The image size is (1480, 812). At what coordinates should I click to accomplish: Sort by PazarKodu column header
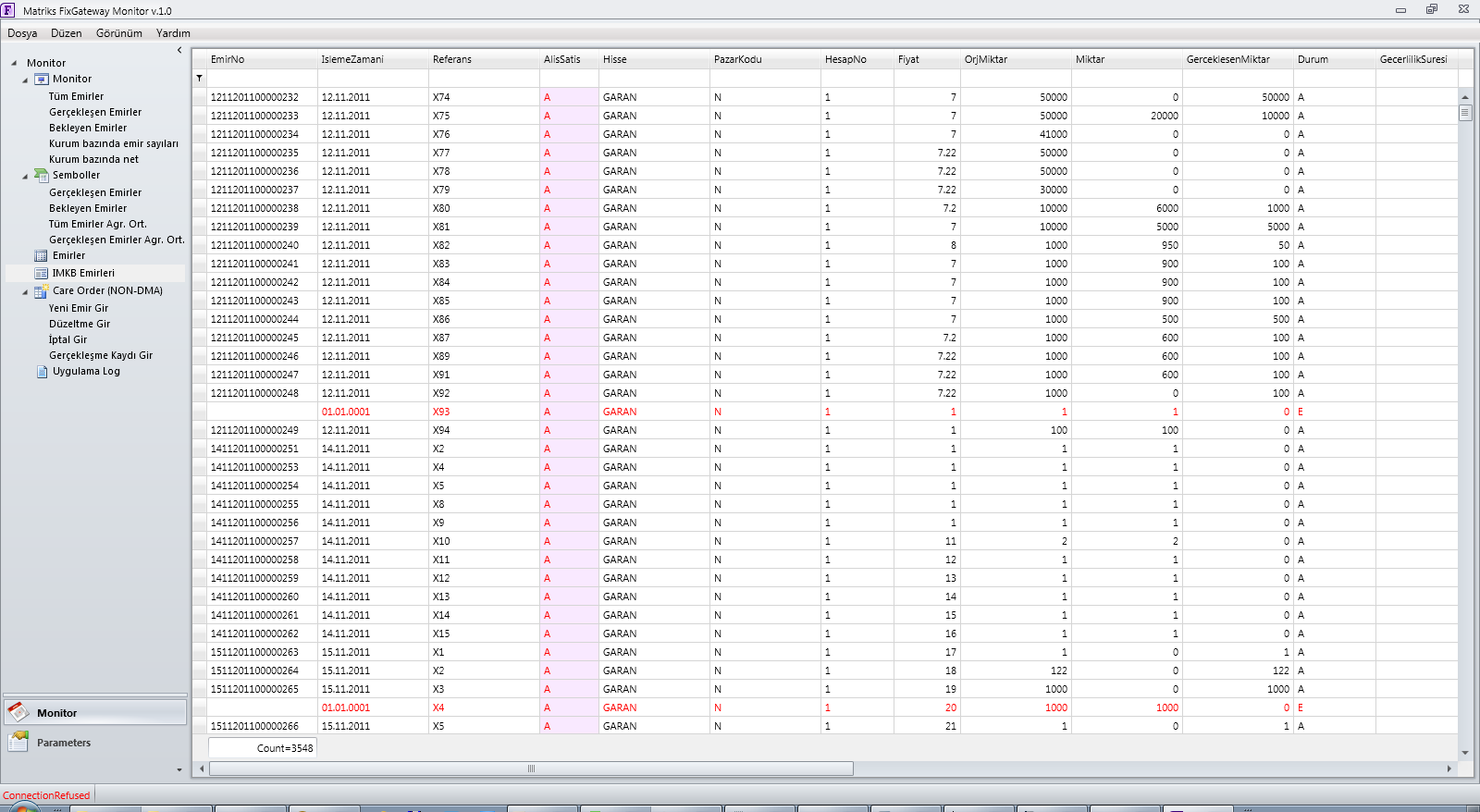tap(765, 59)
